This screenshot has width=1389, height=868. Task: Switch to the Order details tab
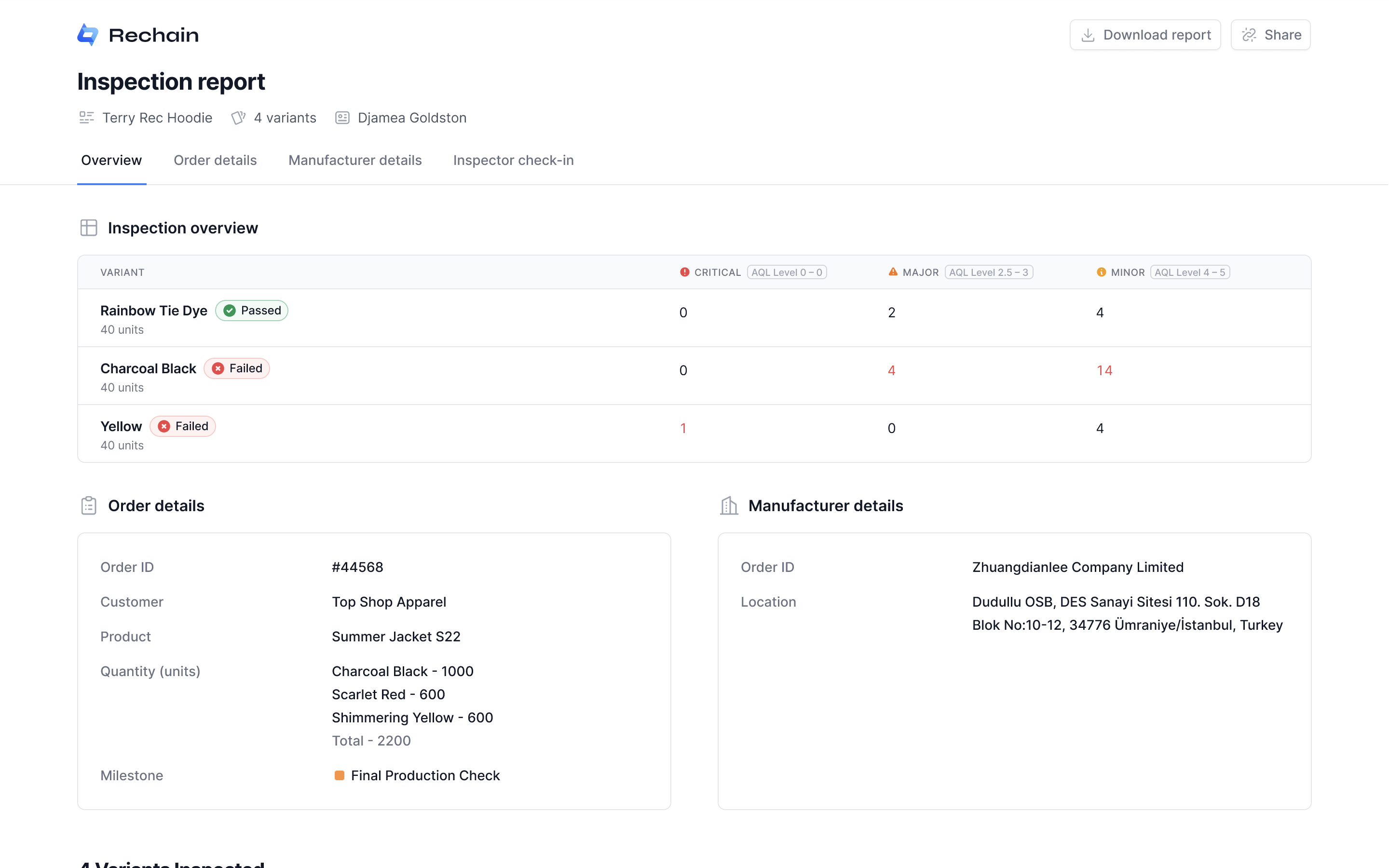click(x=215, y=160)
